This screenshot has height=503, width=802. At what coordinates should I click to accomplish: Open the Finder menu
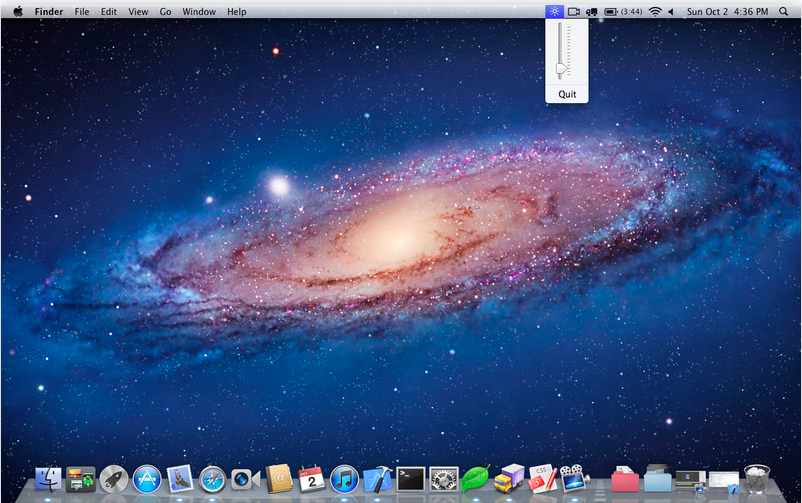tap(49, 11)
